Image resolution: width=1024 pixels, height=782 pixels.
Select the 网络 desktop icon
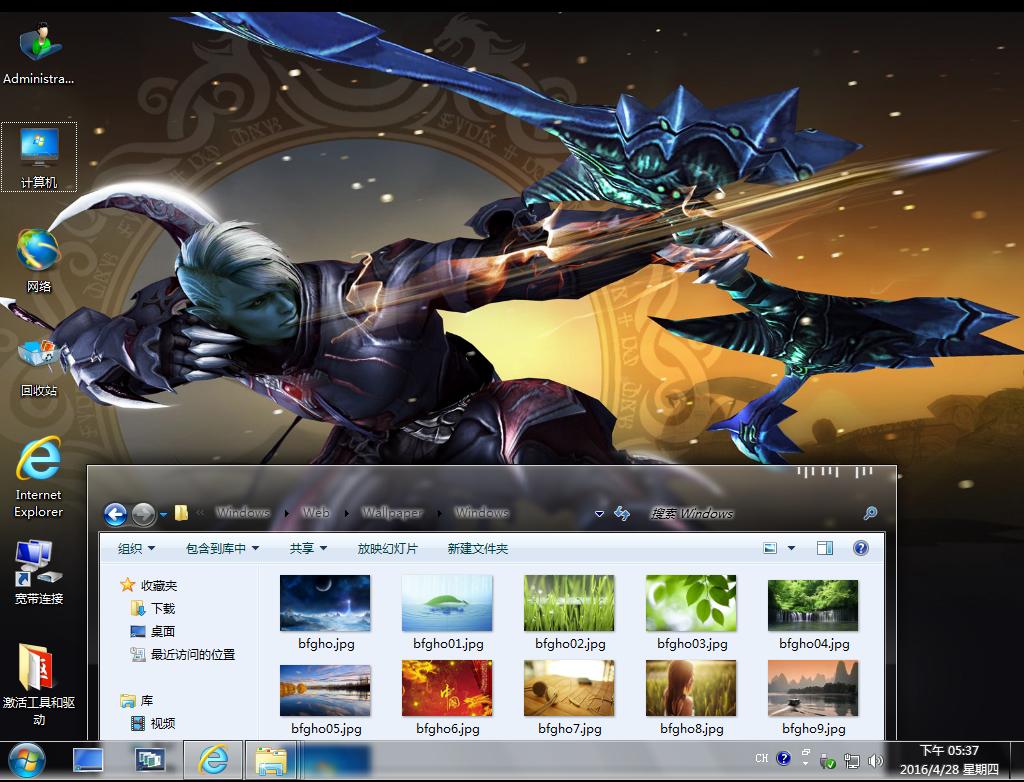39,260
